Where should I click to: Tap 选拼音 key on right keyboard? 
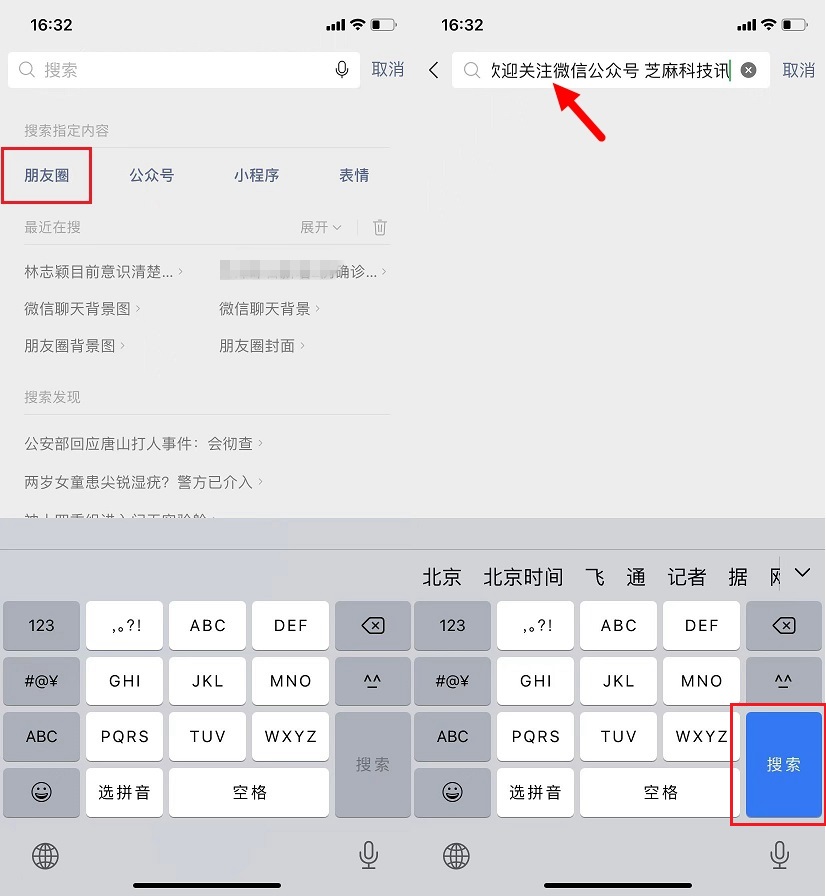coord(535,792)
